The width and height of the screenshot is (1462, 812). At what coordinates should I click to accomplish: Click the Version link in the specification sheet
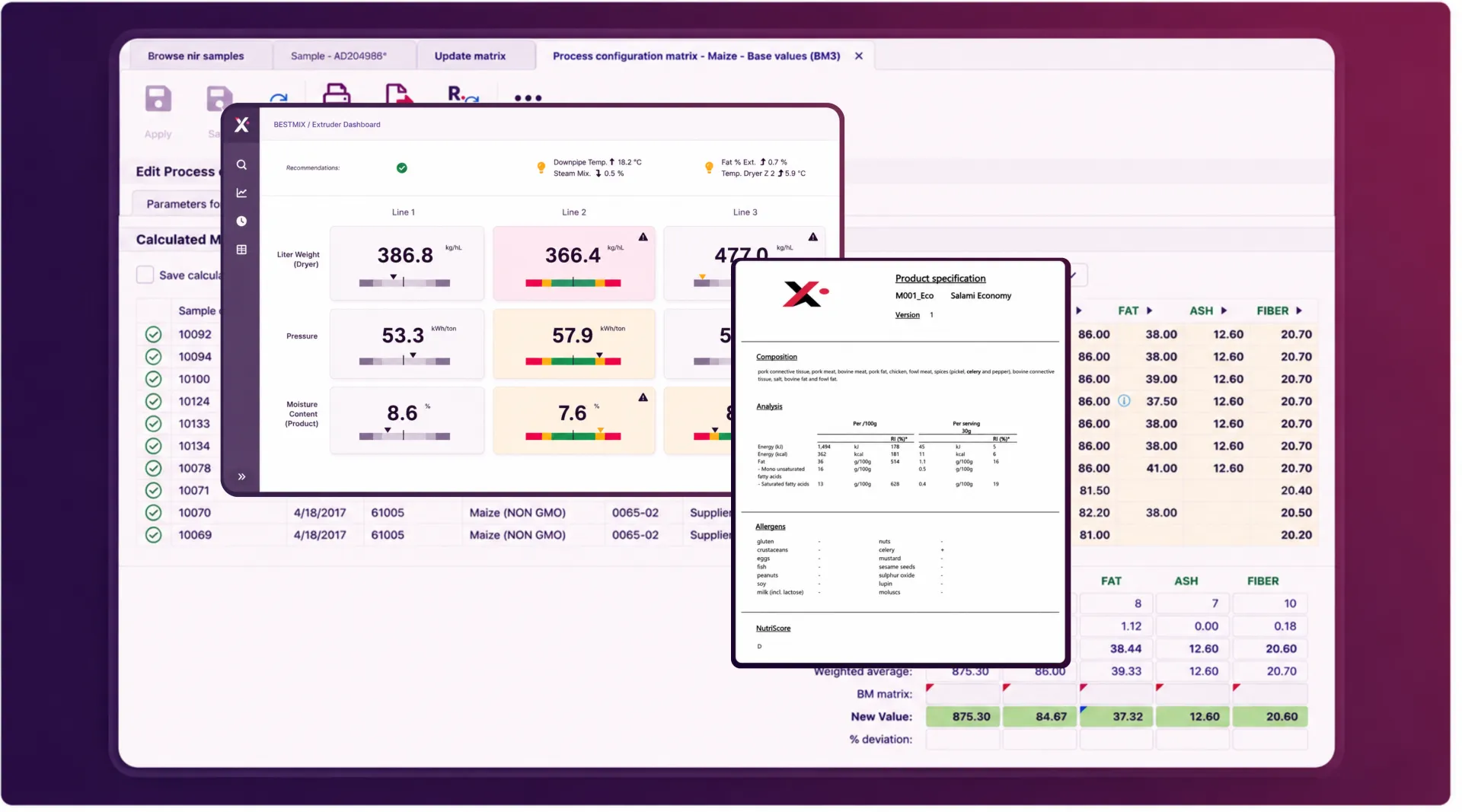(x=907, y=315)
